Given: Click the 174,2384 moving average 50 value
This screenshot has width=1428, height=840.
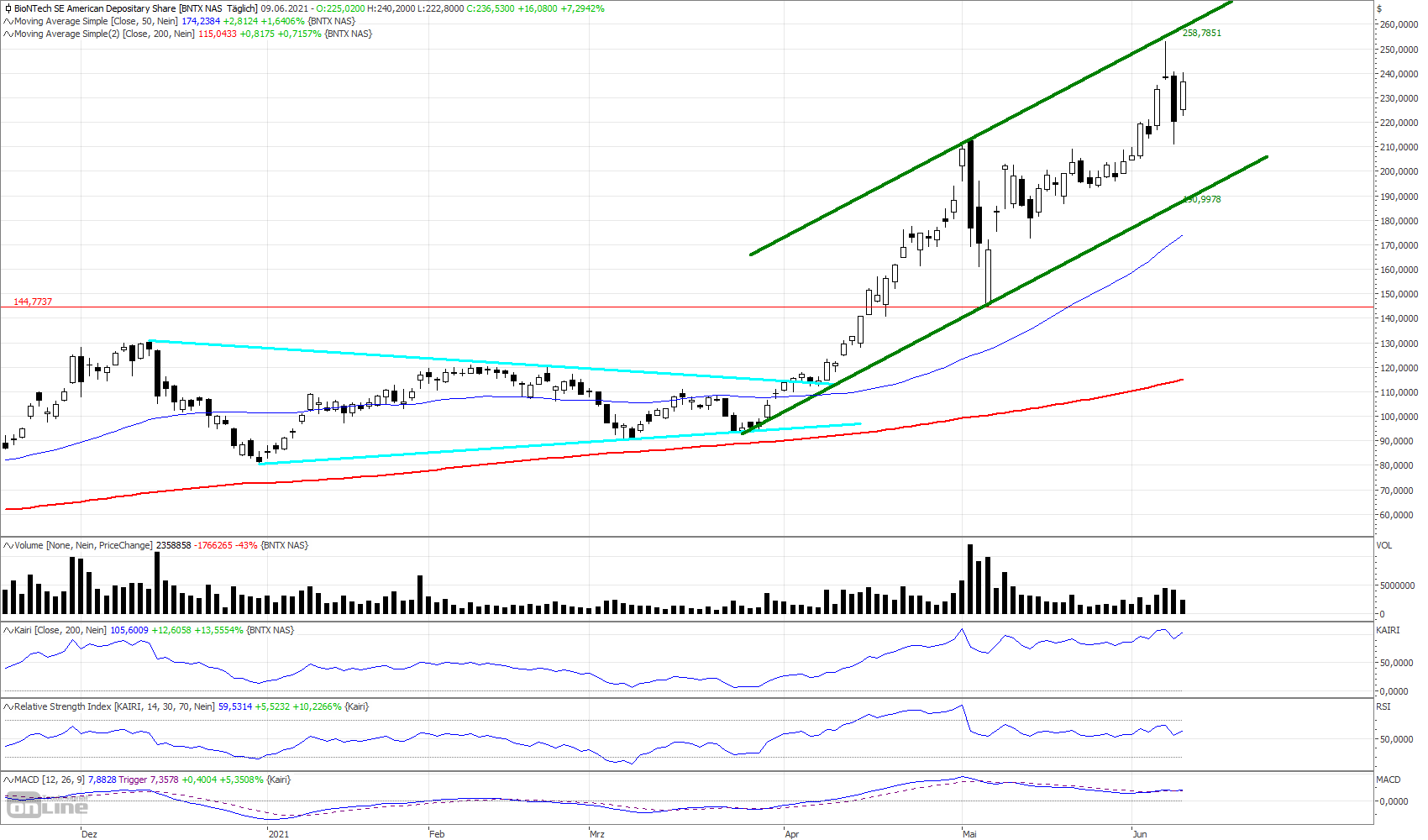Looking at the screenshot, I should pos(201,21).
